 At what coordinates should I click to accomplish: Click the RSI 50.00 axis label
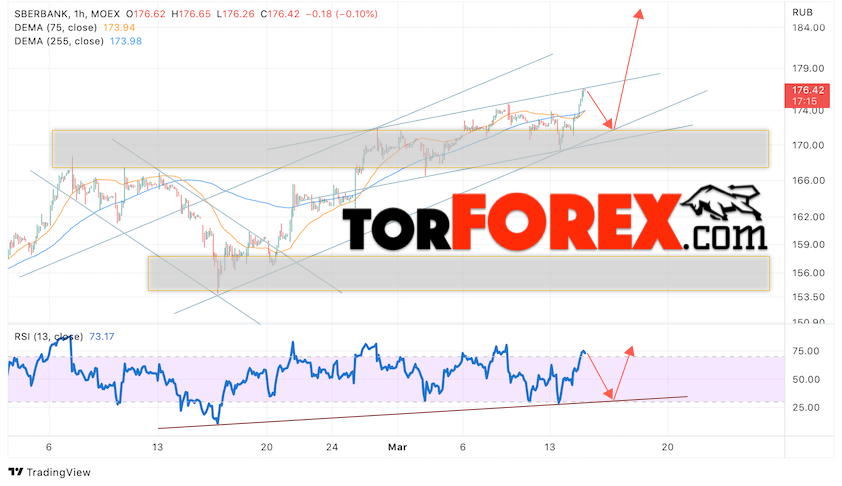[806, 379]
